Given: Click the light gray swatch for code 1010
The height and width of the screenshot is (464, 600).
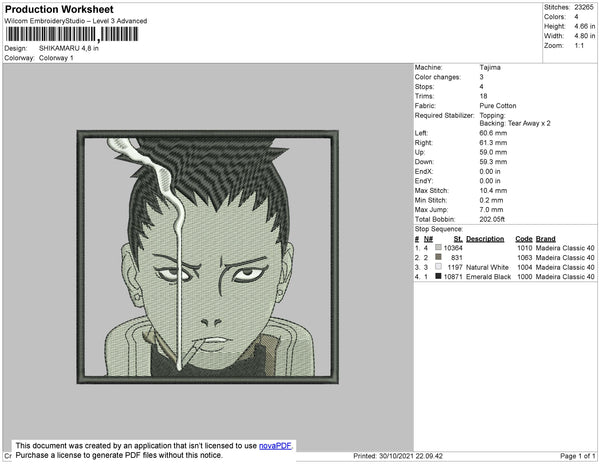Looking at the screenshot, I should coord(439,248).
